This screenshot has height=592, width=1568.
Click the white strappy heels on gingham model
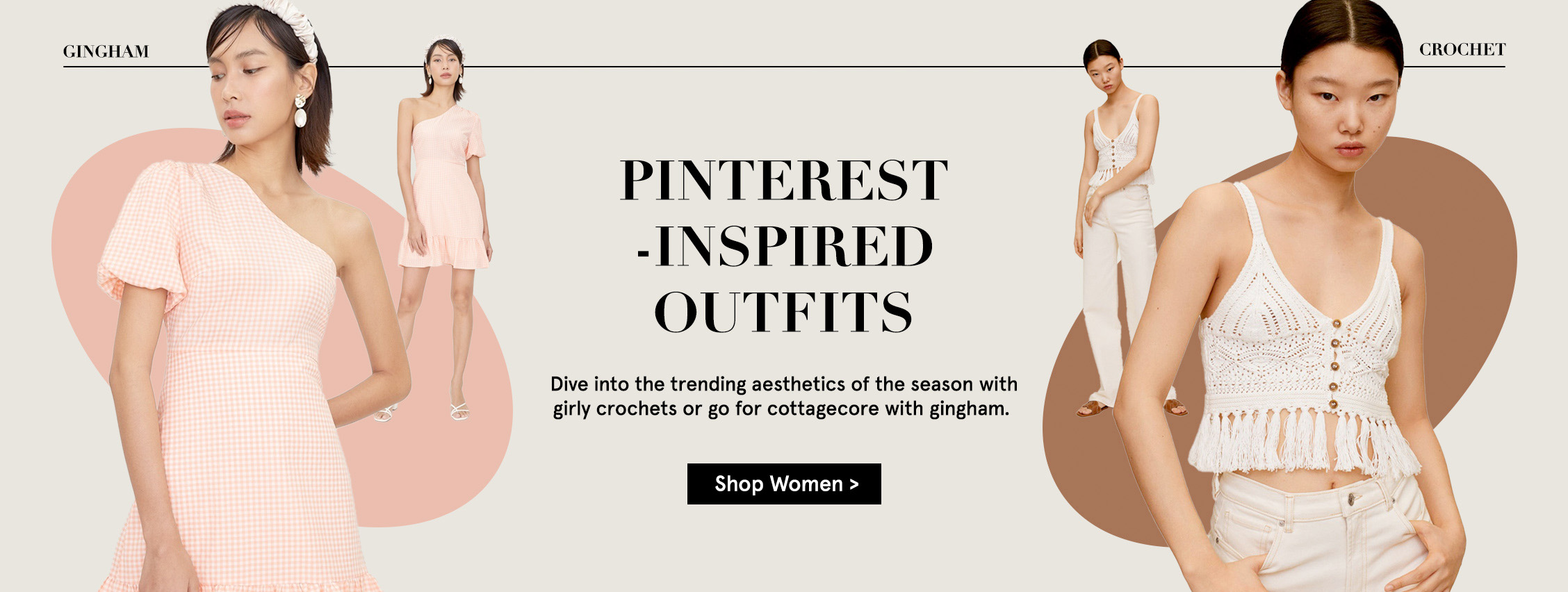pyautogui.click(x=459, y=413)
